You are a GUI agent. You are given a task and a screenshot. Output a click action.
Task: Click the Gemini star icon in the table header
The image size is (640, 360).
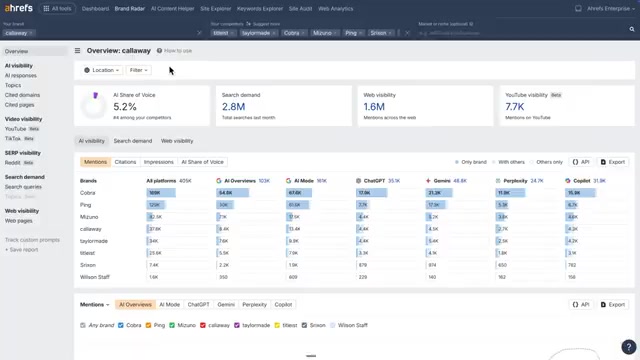coord(428,180)
